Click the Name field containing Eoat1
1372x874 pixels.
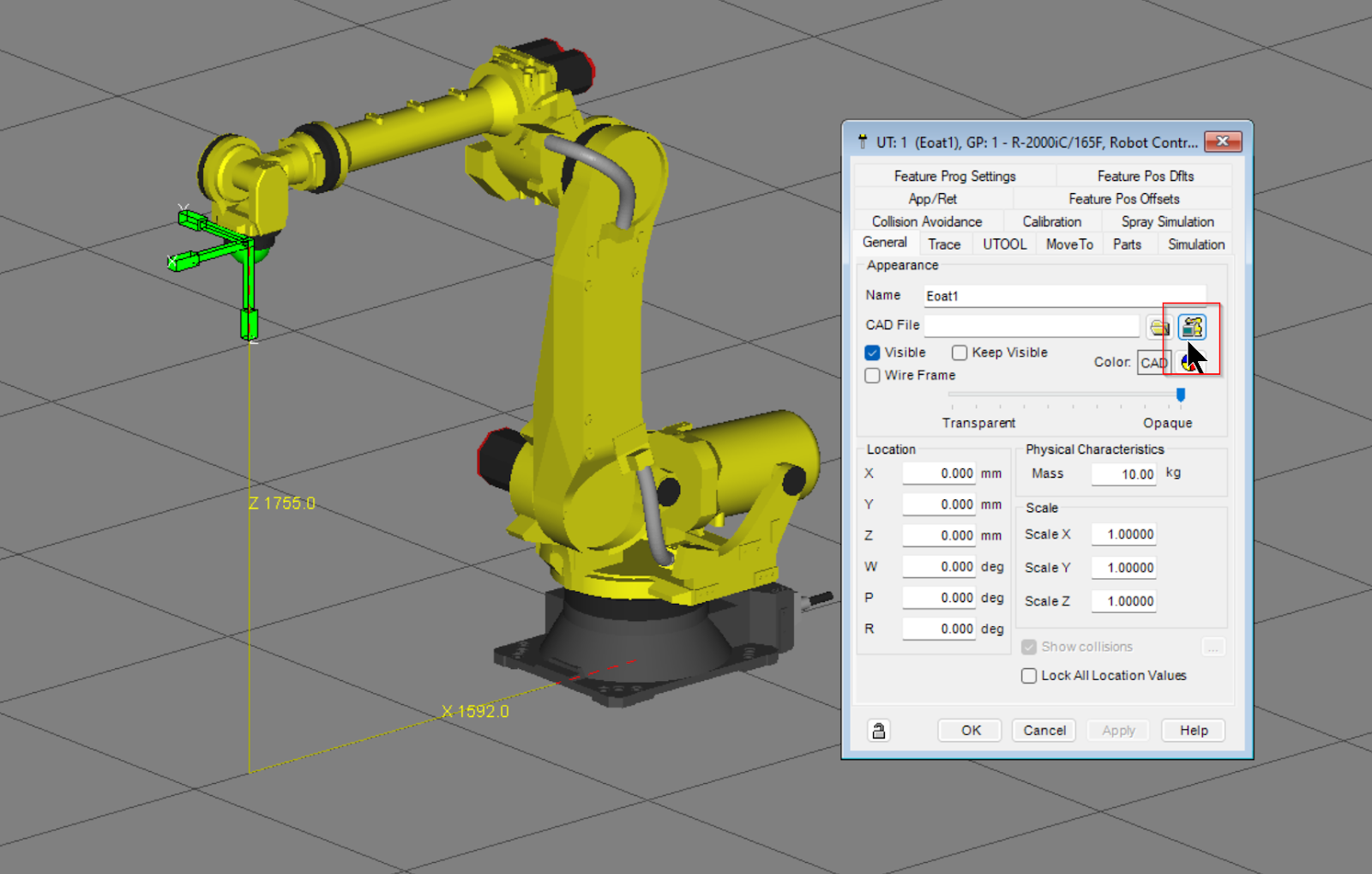coord(1065,296)
